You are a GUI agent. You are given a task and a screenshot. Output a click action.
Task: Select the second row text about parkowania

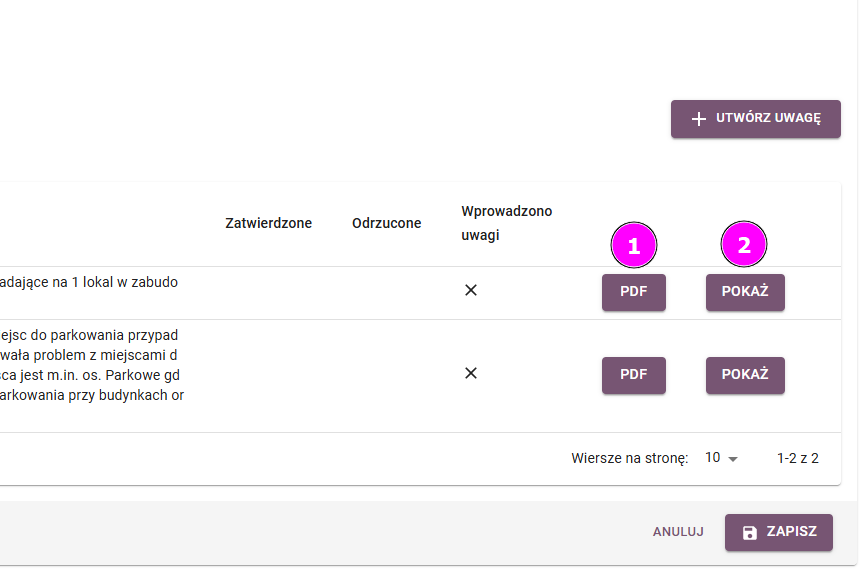pos(90,364)
